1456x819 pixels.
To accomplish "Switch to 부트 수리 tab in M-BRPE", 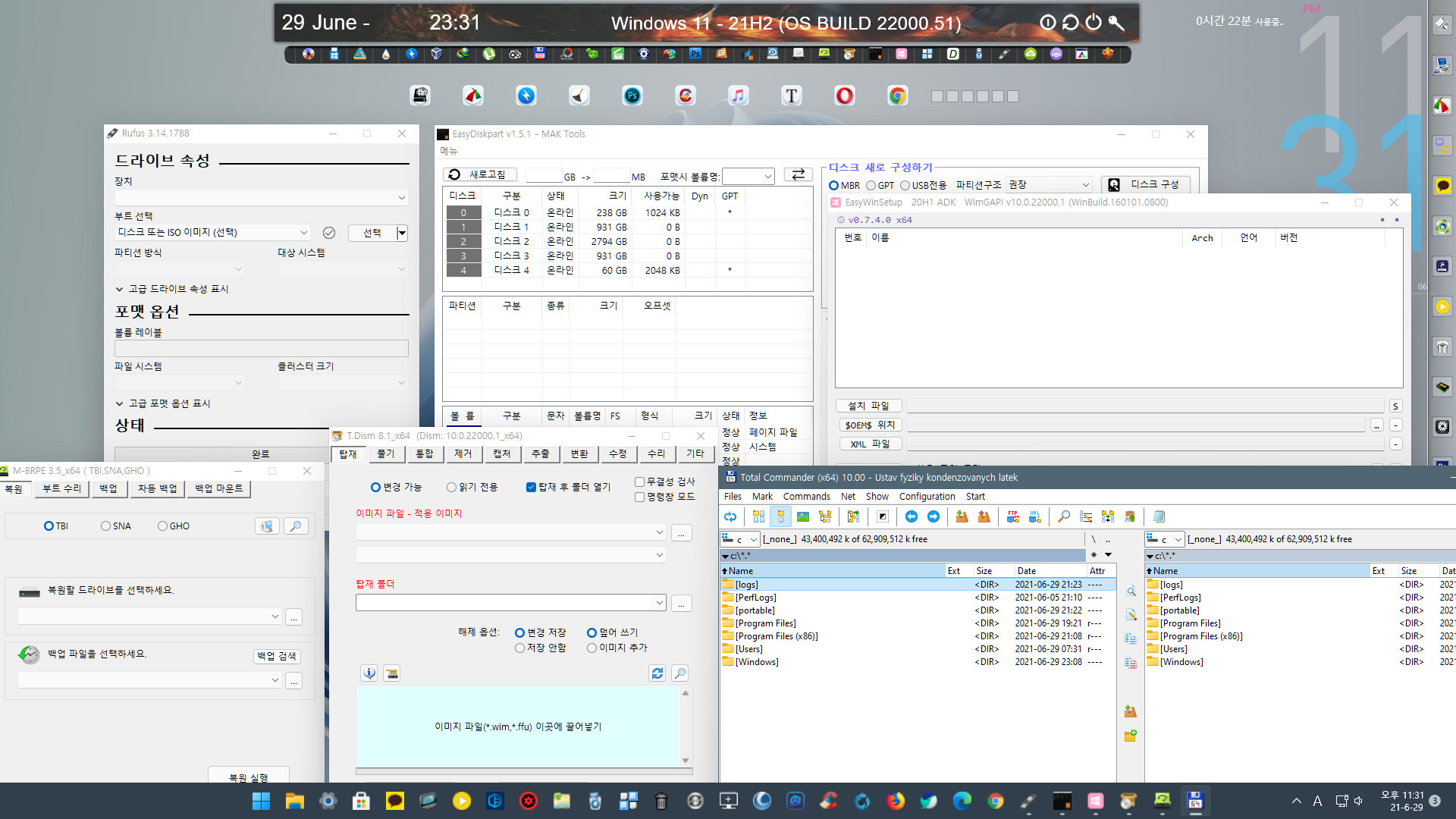I will 61,489.
